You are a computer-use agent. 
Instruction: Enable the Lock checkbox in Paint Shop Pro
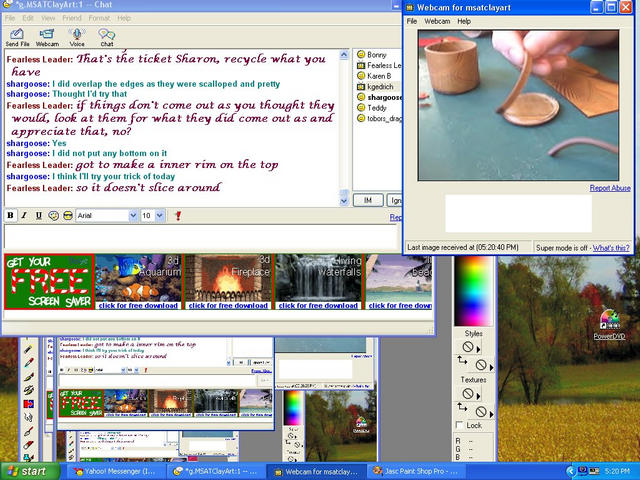[460, 425]
